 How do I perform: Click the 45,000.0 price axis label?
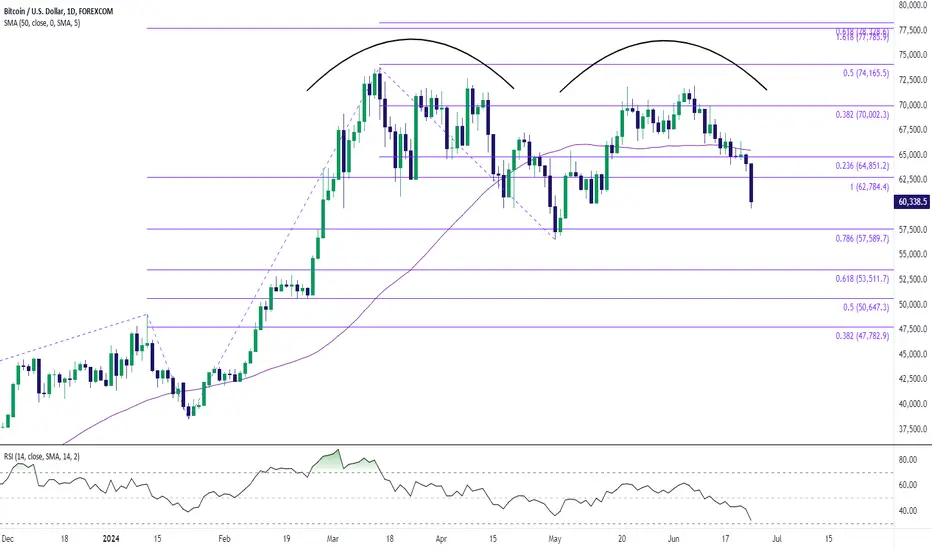point(913,354)
